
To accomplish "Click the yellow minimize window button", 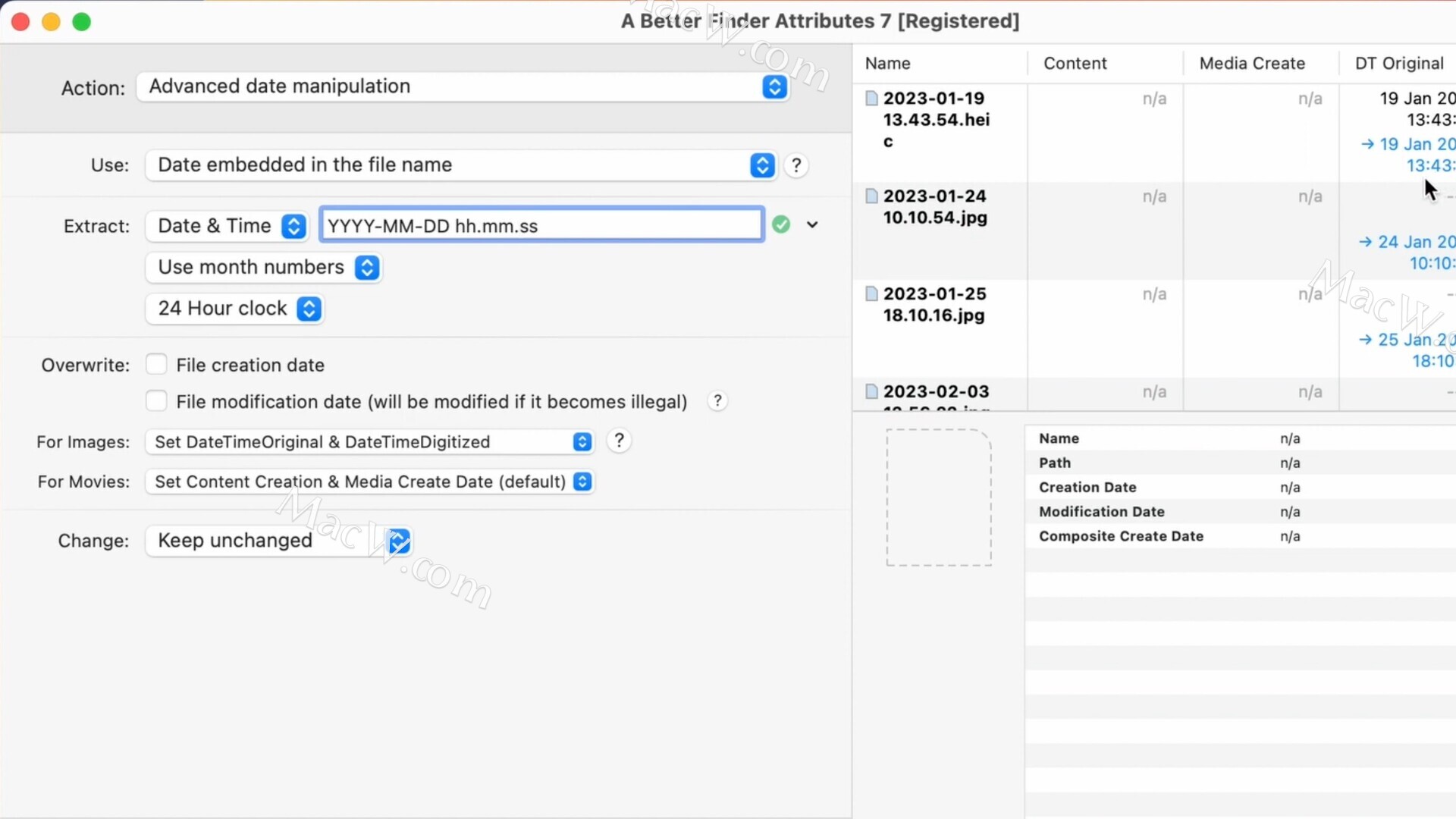I will [51, 22].
